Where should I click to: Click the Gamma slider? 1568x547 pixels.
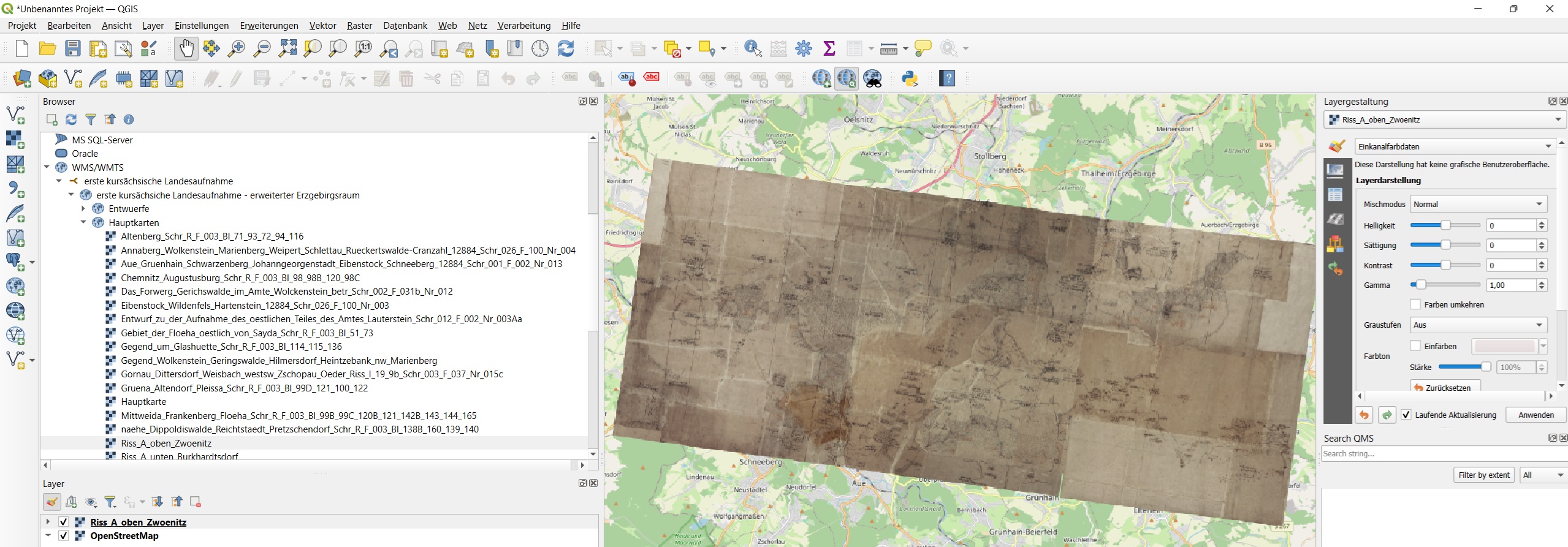[x=1445, y=285]
